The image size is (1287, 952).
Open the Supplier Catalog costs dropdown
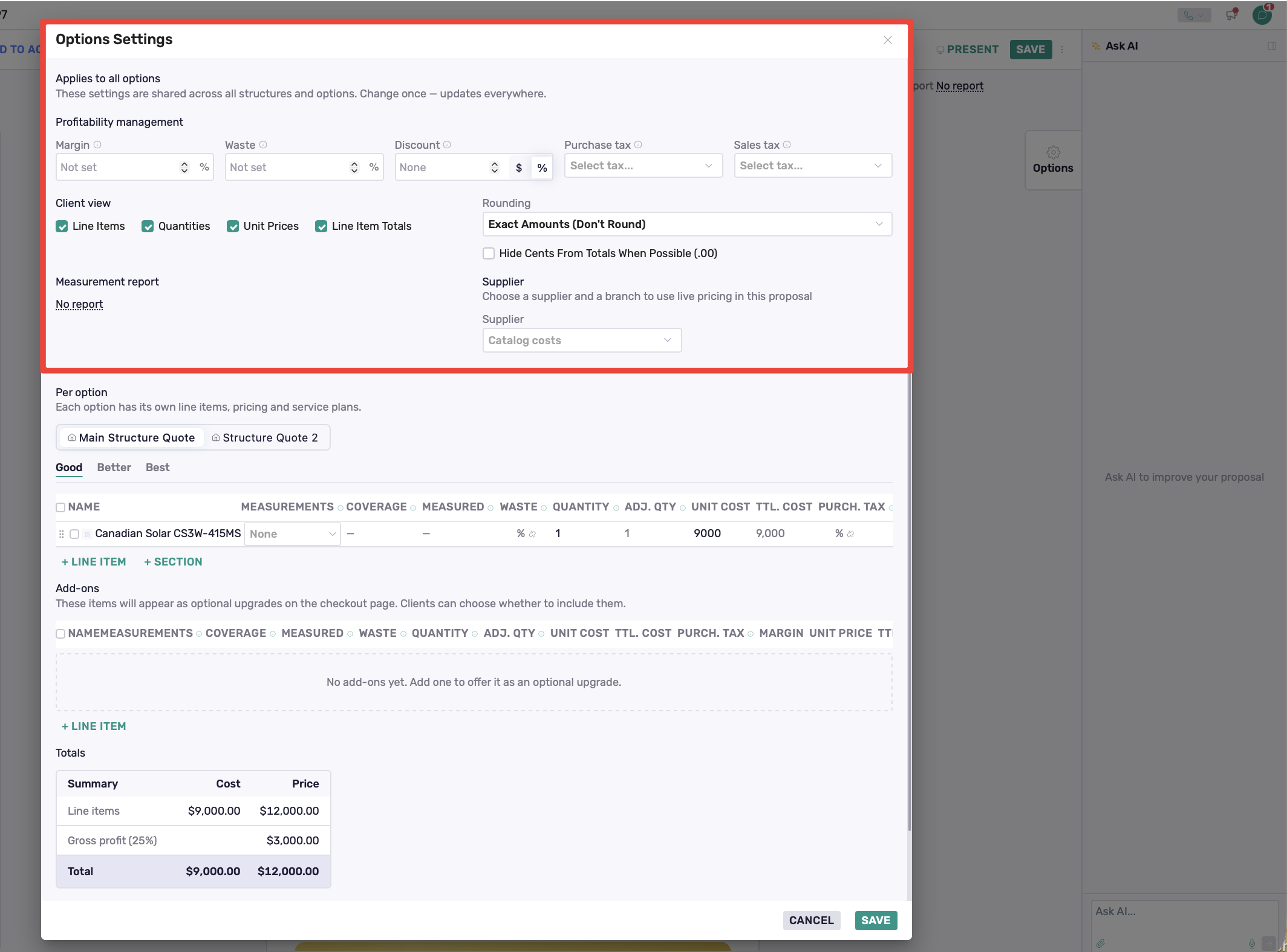582,341
